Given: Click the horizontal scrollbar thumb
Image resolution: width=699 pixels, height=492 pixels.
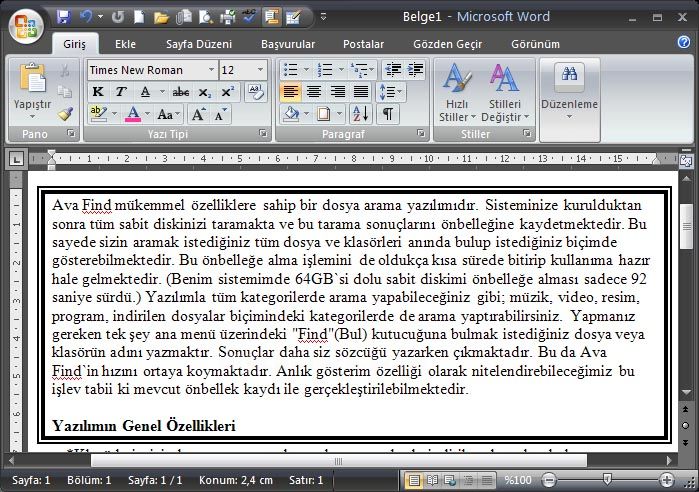Looking at the screenshot, I should [339, 461].
